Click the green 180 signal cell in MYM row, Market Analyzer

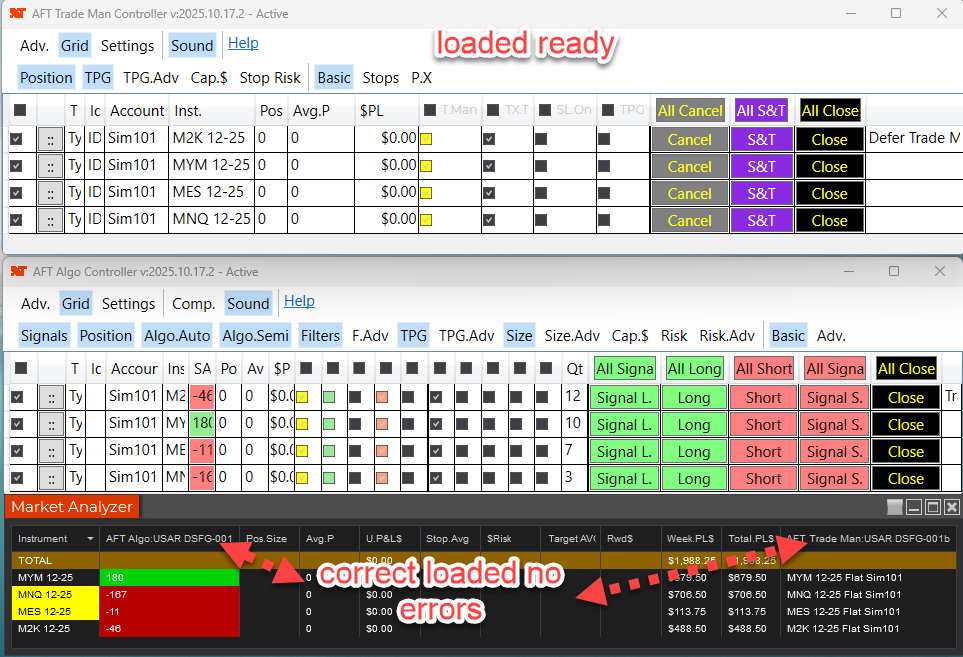pos(170,577)
